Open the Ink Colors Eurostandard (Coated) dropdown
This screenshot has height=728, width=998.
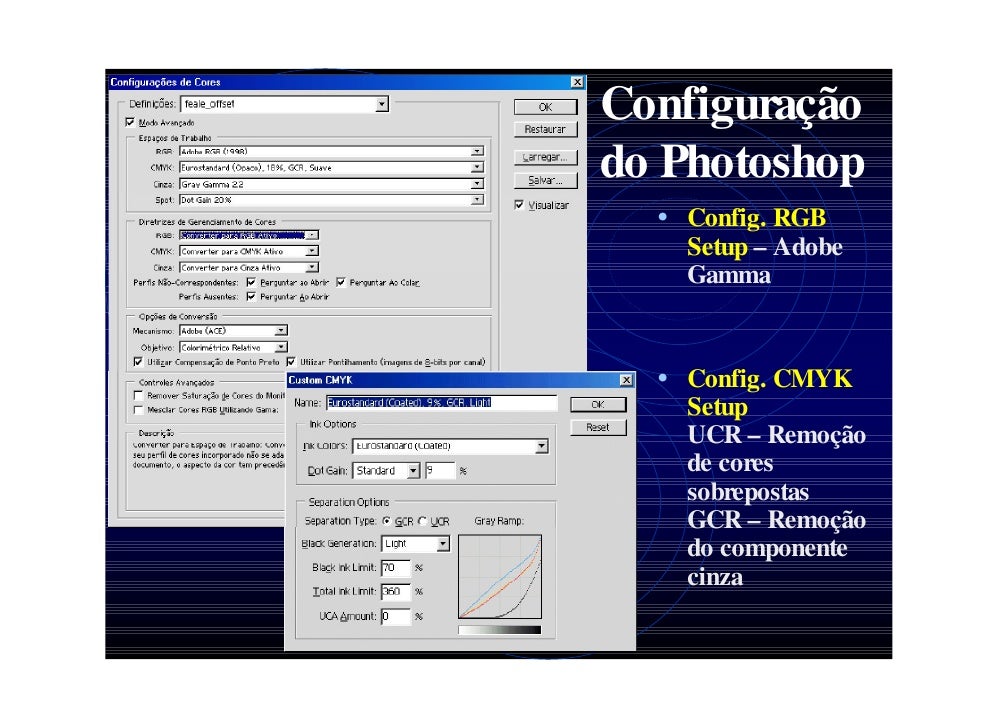pos(451,446)
